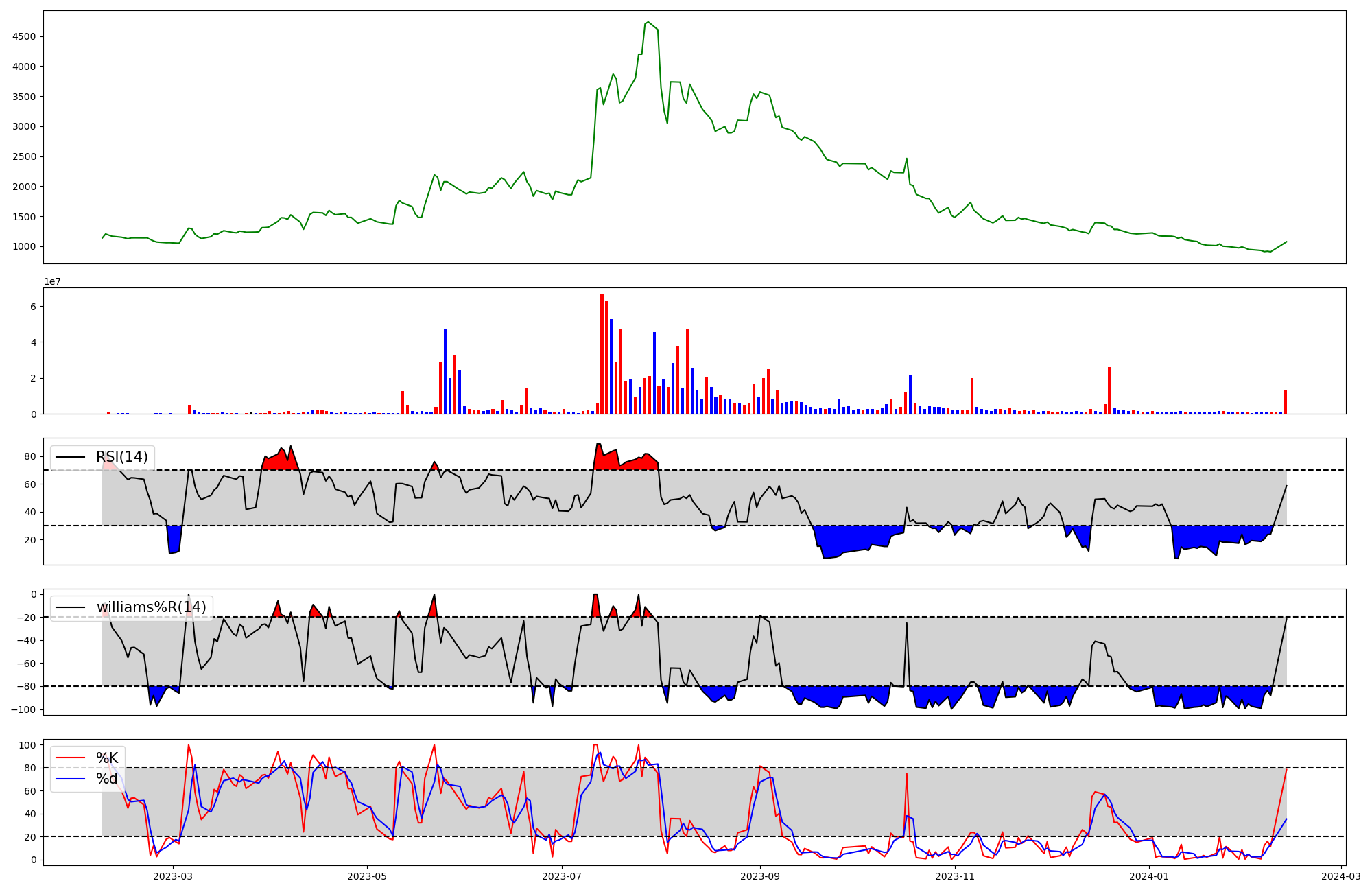The width and height of the screenshot is (1372, 892).
Task: Click the RSI(14) legend label
Action: click(x=121, y=457)
